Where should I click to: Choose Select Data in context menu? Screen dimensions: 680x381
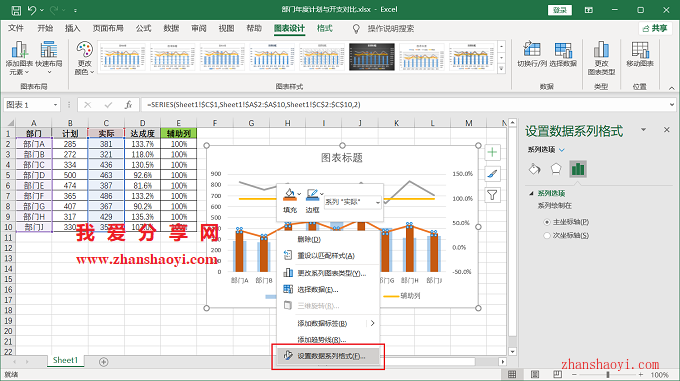click(x=328, y=290)
